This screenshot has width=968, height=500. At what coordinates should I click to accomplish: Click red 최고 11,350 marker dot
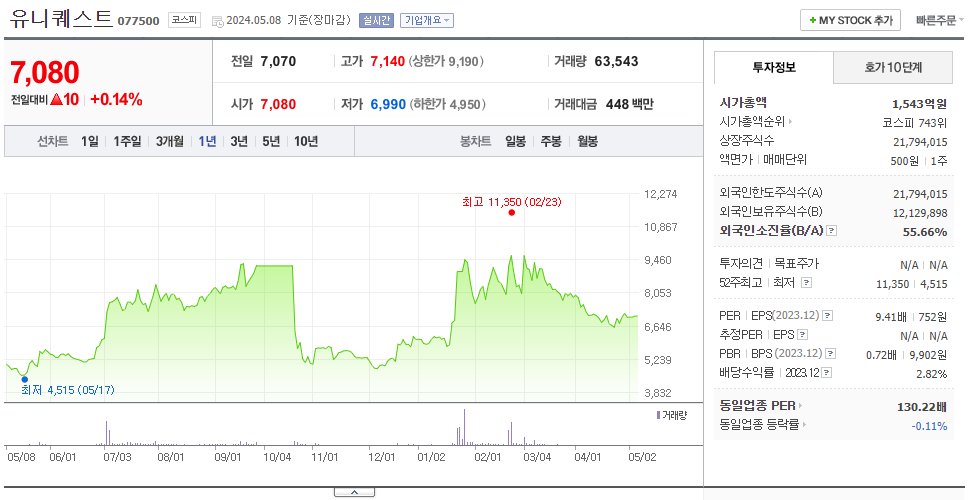511,213
